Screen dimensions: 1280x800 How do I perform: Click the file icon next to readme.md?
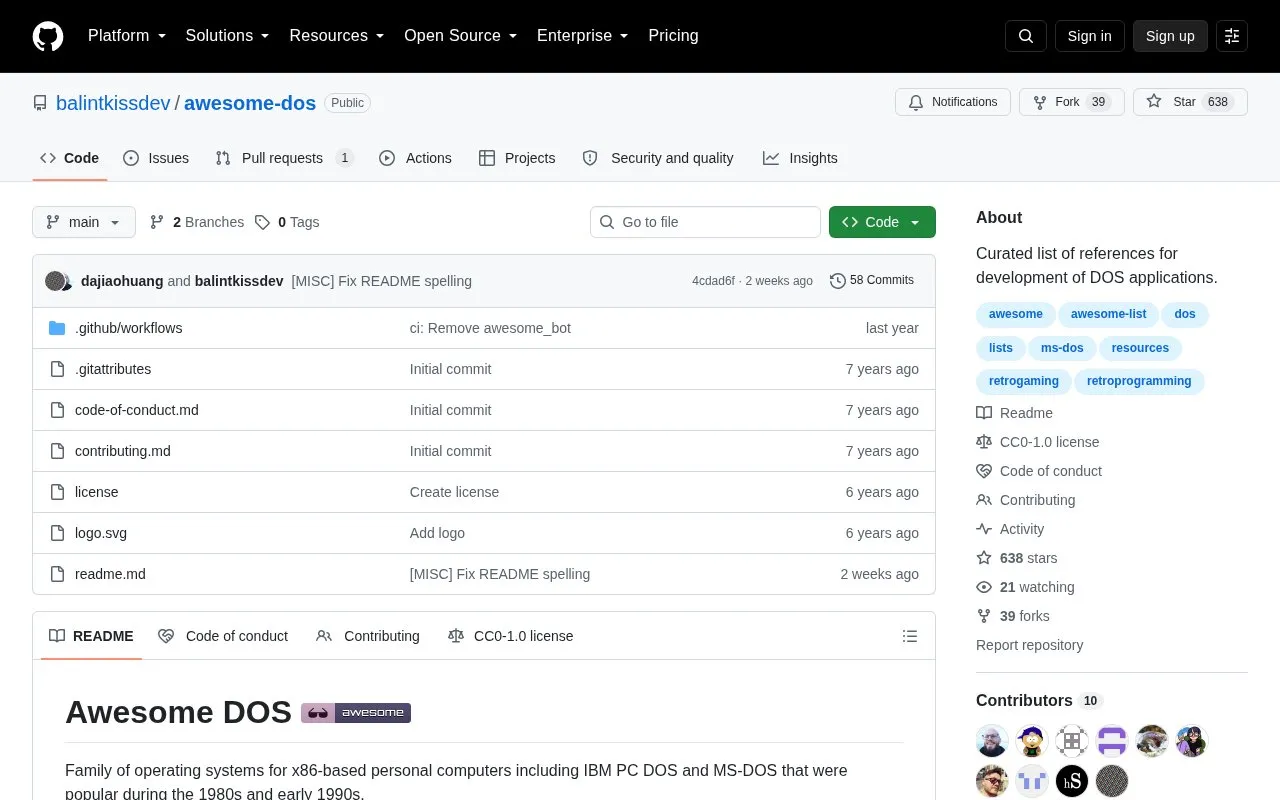pyautogui.click(x=57, y=574)
